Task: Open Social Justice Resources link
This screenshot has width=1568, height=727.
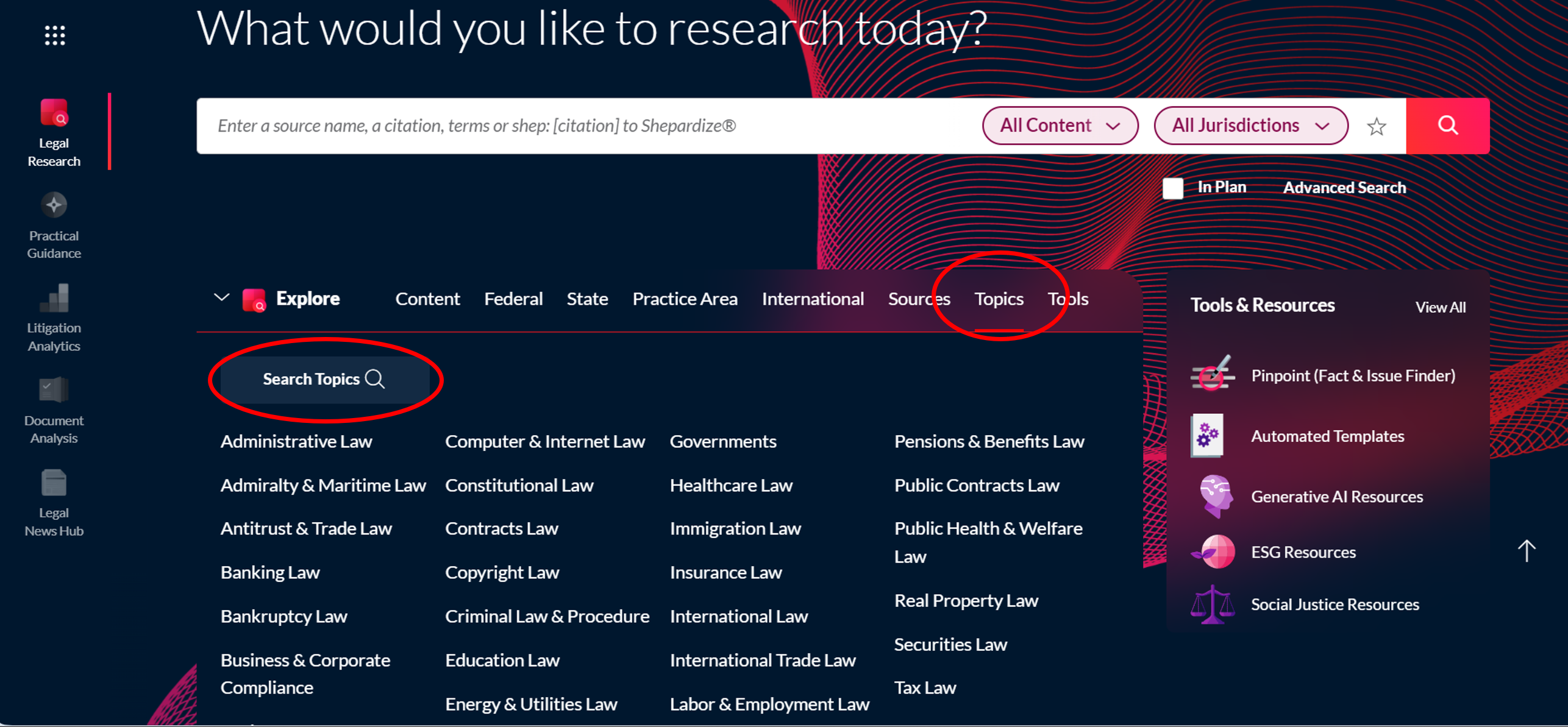Action: (x=1335, y=605)
